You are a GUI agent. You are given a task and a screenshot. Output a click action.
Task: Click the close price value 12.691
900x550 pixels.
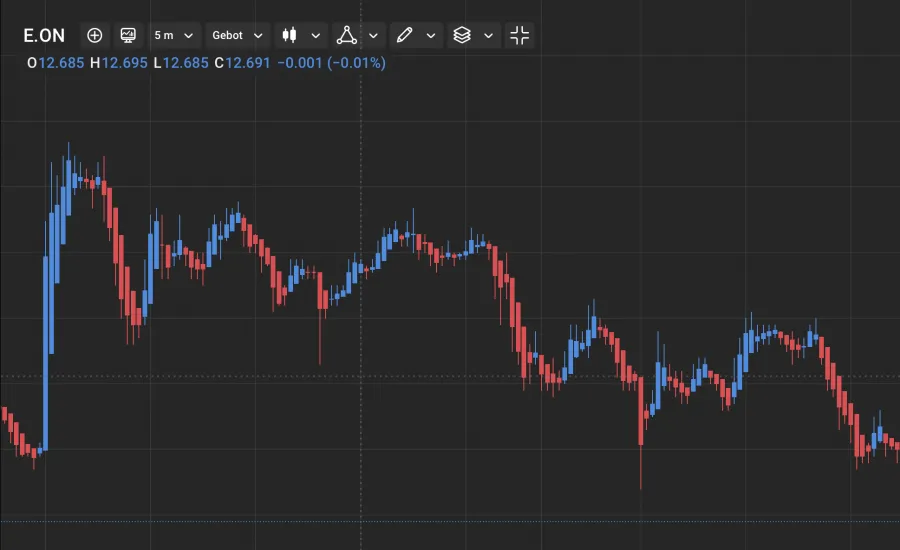tap(248, 63)
